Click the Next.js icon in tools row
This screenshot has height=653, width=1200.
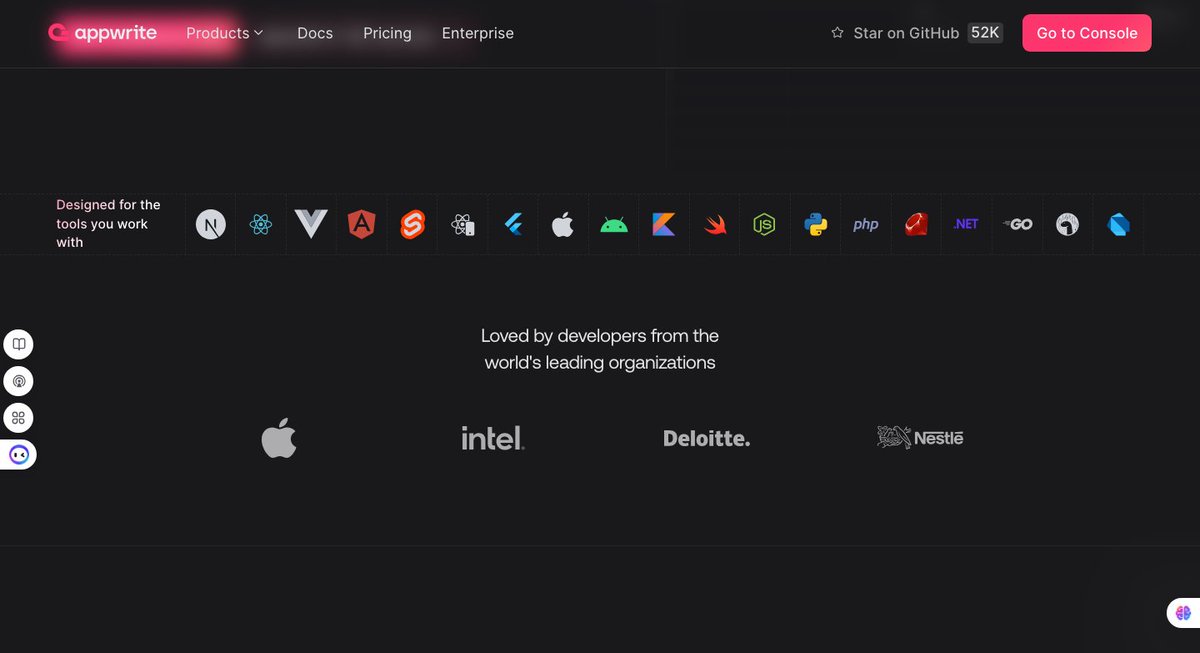[211, 225]
